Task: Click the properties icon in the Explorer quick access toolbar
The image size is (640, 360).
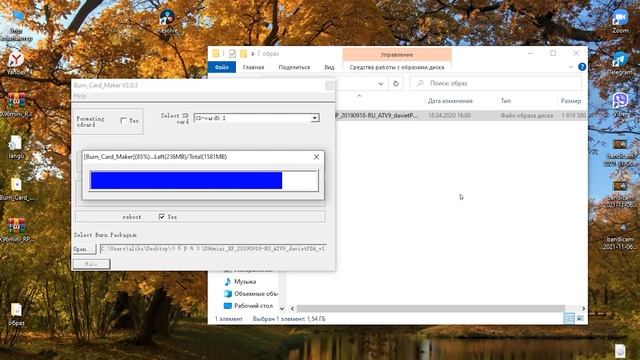Action: (232, 53)
